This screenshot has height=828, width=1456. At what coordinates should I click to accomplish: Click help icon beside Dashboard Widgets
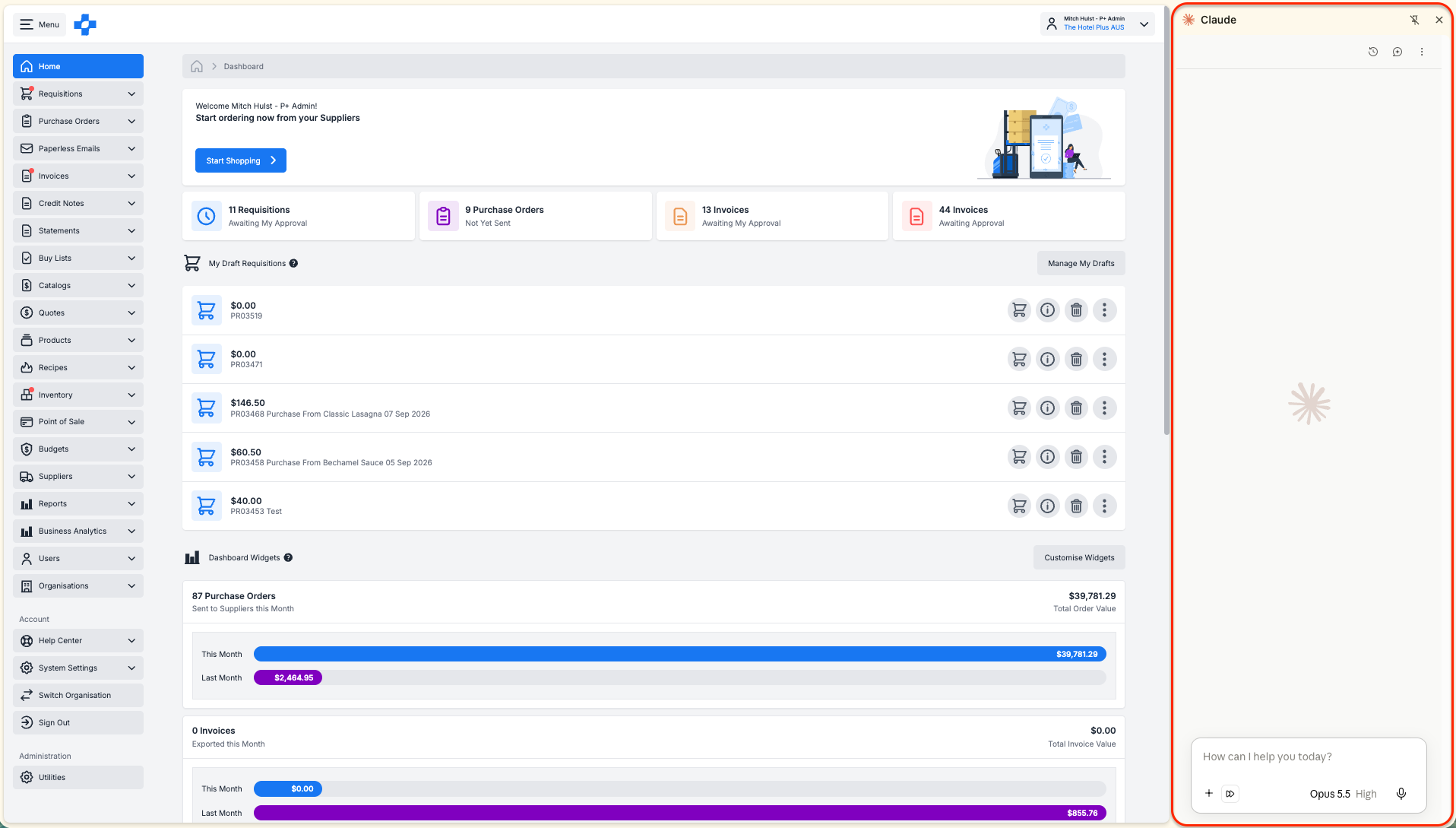(x=288, y=558)
